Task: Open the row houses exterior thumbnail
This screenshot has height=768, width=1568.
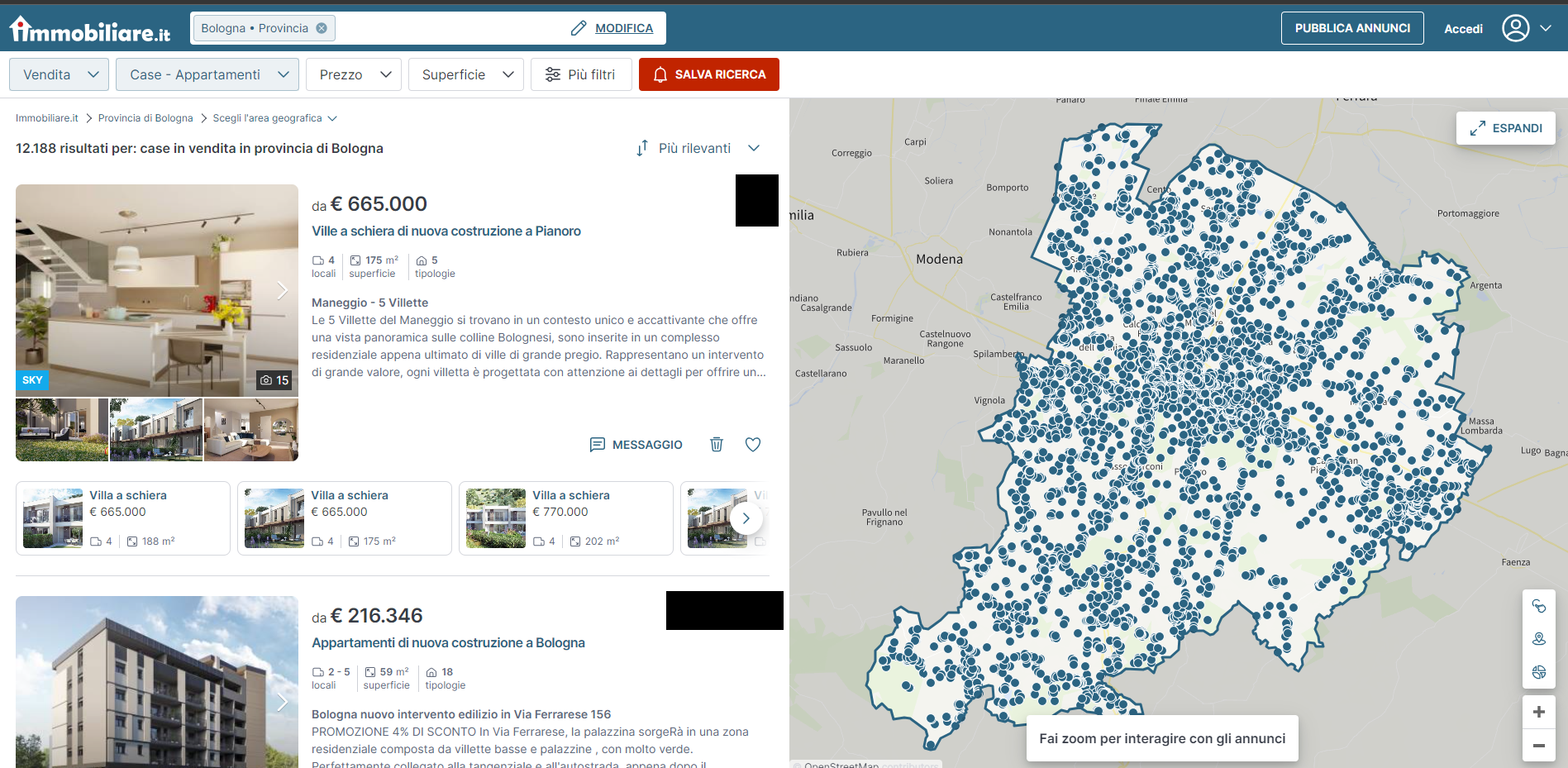Action: pos(156,430)
